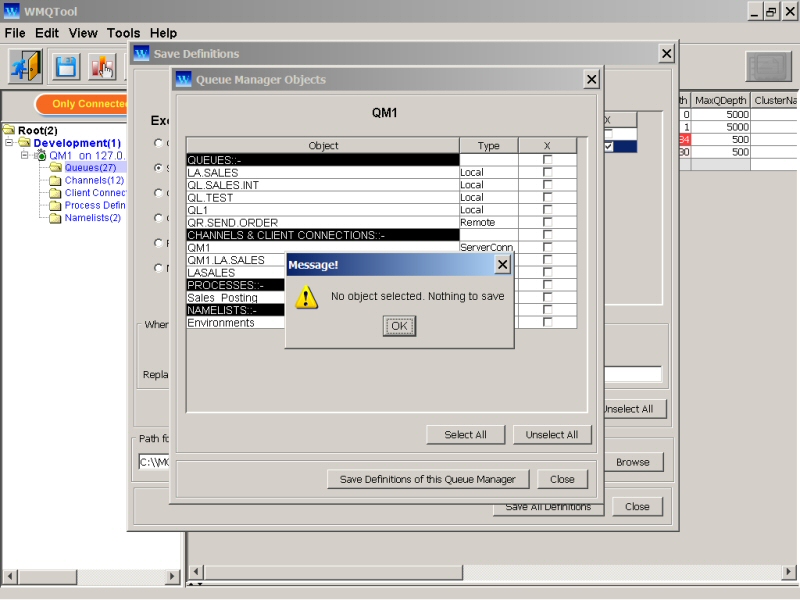The height and width of the screenshot is (600, 800).
Task: Click the exit door toolbar icon
Action: (26, 66)
